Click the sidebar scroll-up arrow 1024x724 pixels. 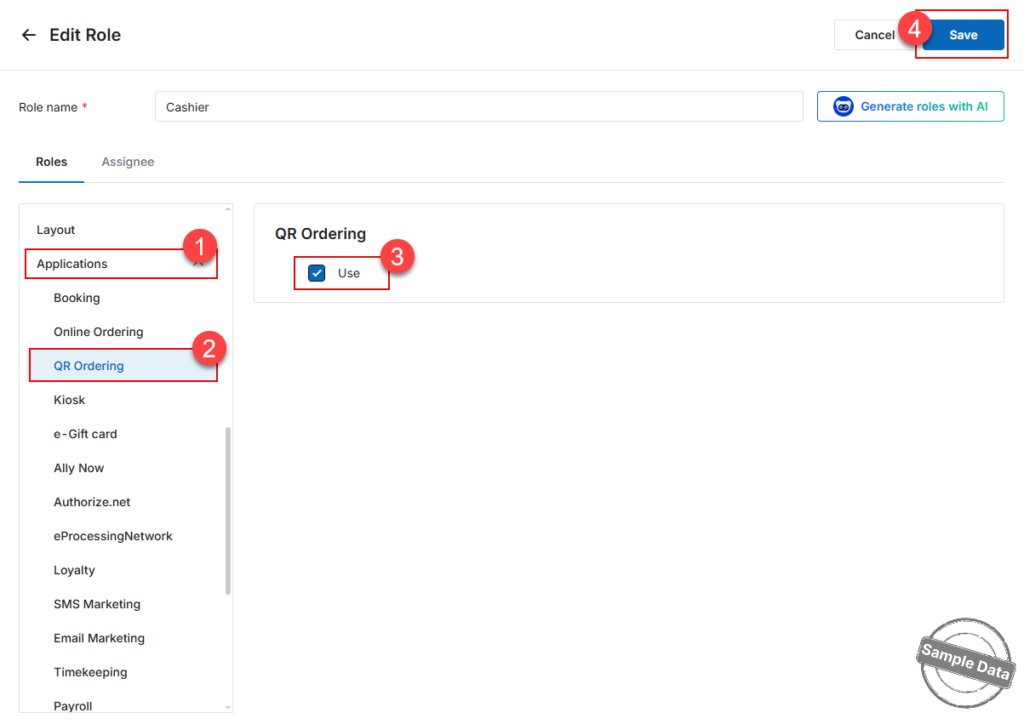pos(228,209)
